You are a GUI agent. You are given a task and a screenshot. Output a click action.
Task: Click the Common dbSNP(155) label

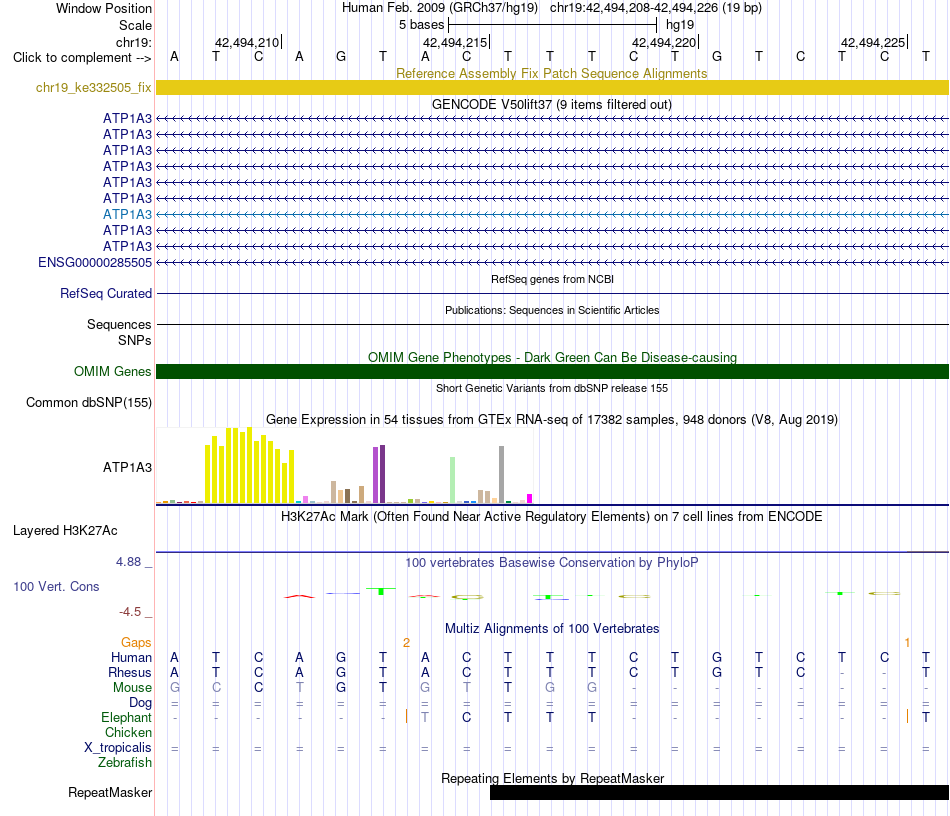pyautogui.click(x=89, y=402)
